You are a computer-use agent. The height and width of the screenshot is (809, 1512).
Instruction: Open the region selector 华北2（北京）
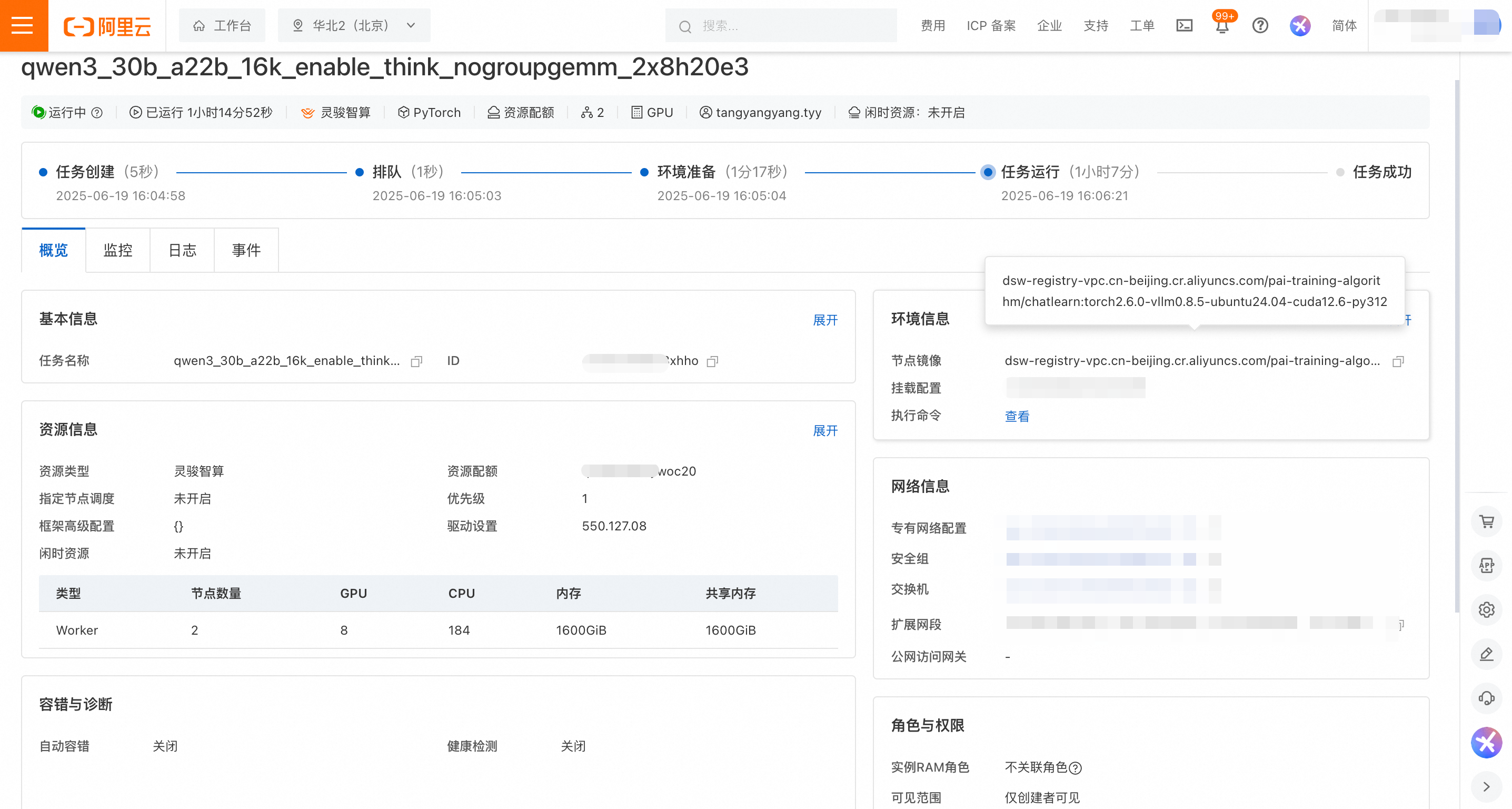(x=354, y=25)
